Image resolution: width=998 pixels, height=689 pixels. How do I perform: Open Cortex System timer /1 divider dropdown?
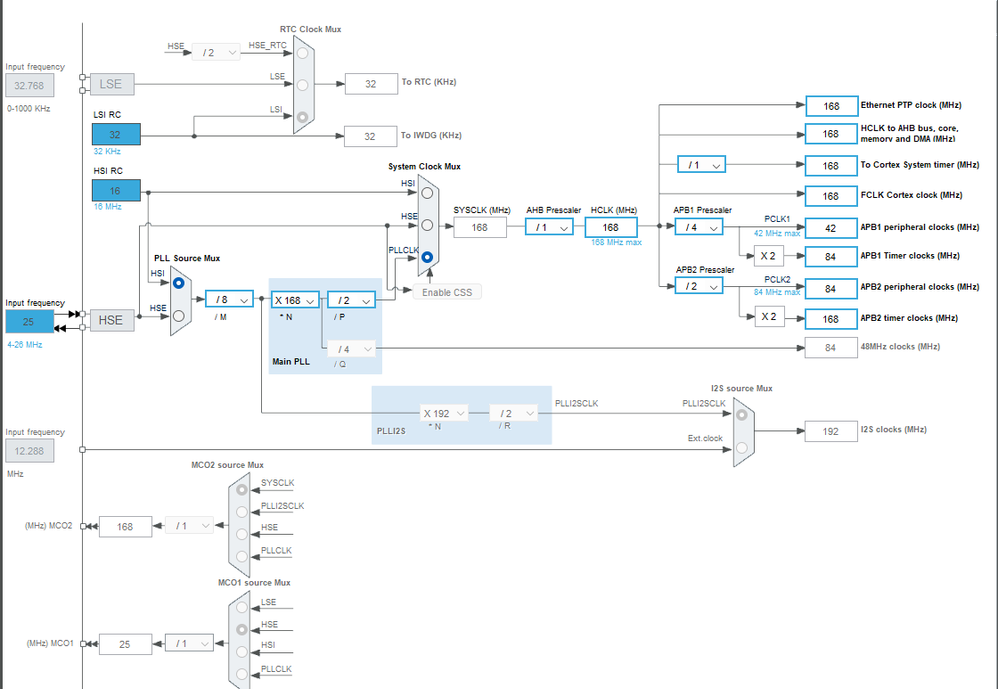coord(701,164)
